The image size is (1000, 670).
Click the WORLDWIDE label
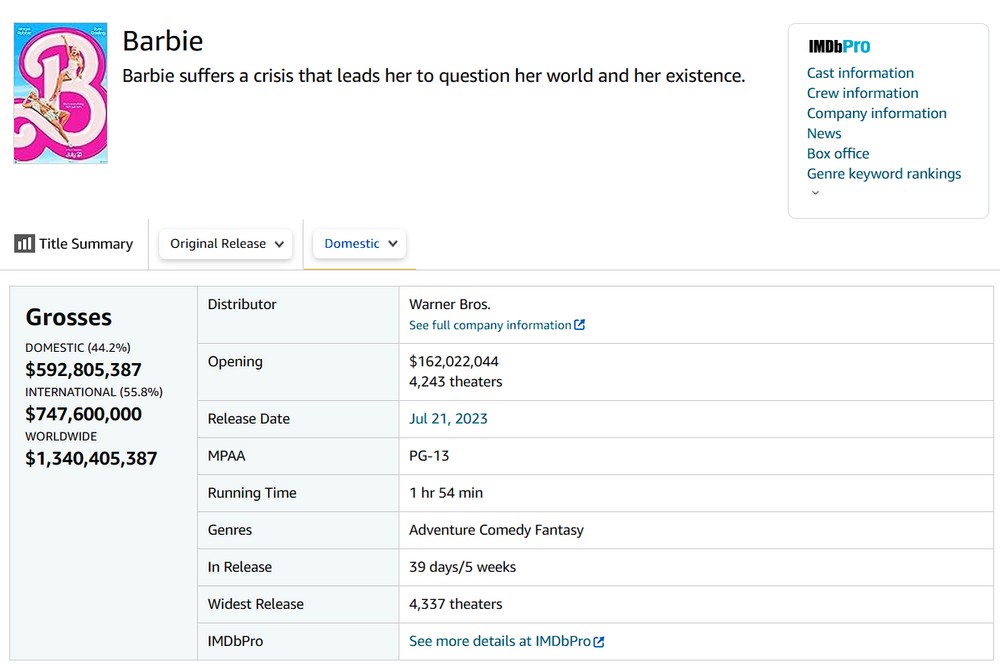pyautogui.click(x=61, y=437)
